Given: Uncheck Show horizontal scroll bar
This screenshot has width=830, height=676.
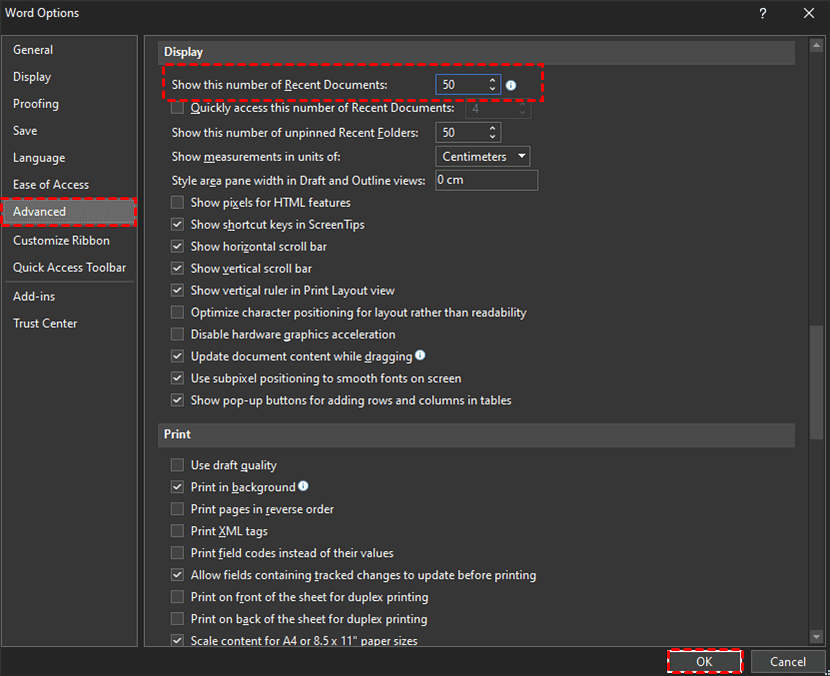Looking at the screenshot, I should coord(177,247).
